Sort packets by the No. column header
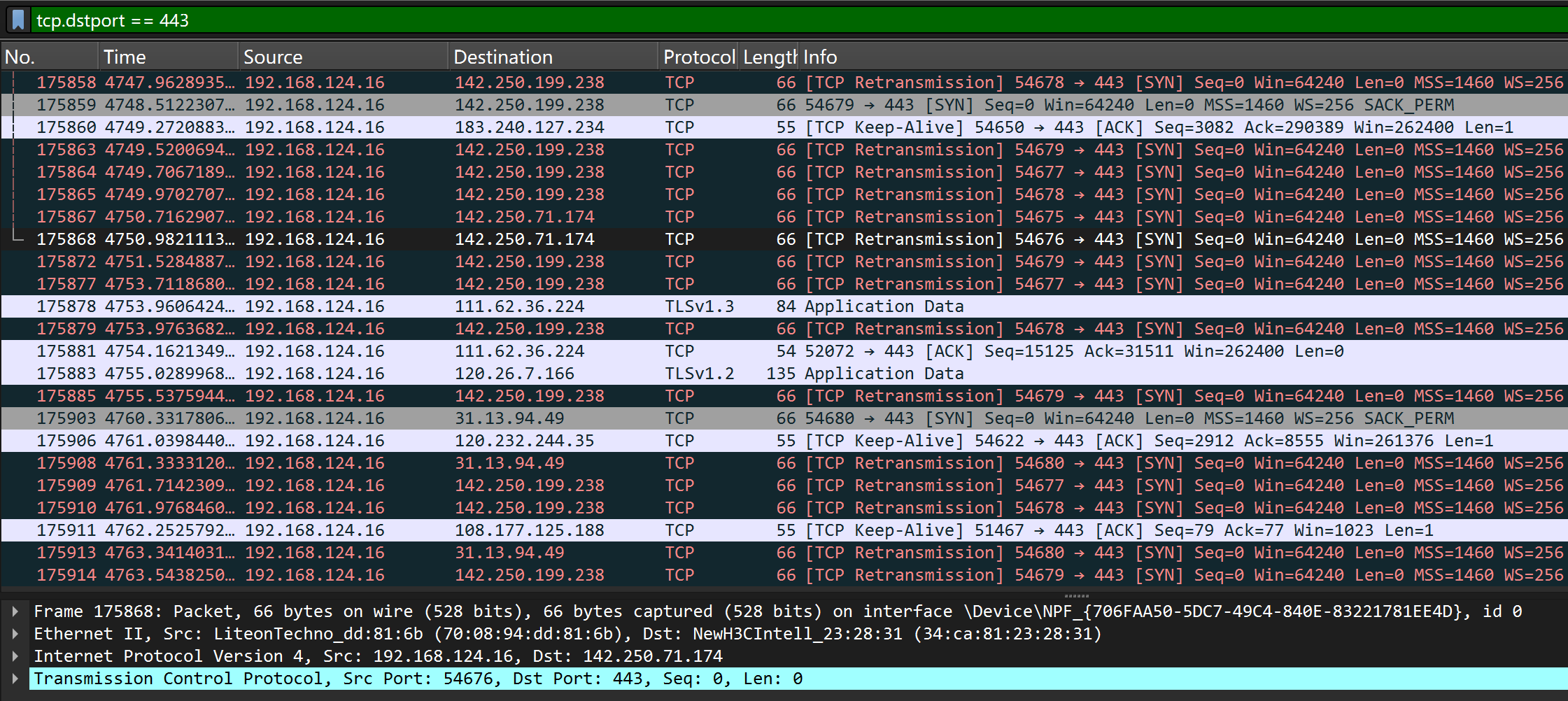This screenshot has height=701, width=1568. click(49, 57)
